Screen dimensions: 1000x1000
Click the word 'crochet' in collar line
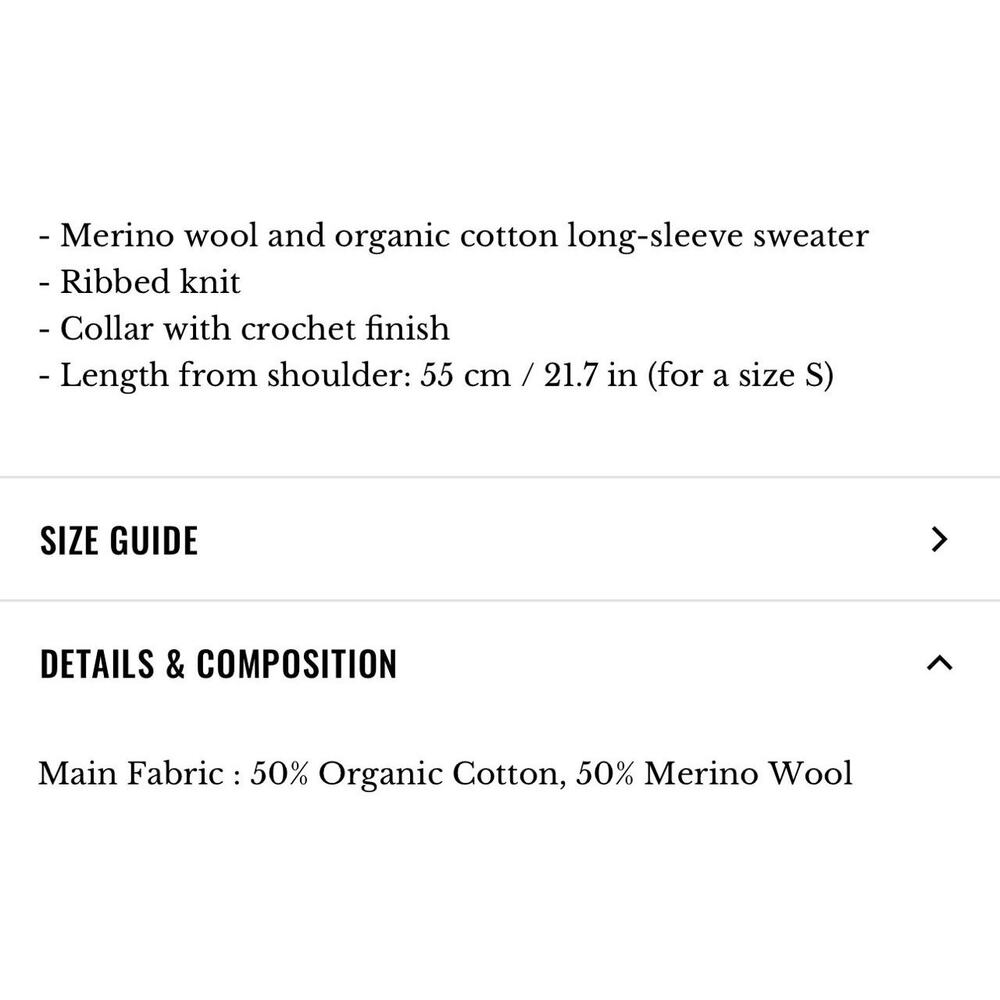298,328
